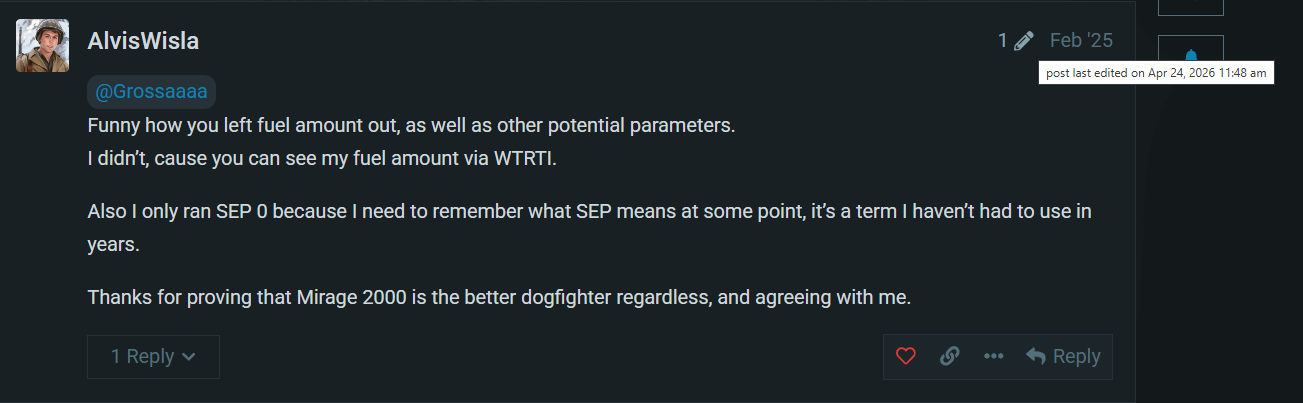This screenshot has width=1303, height=403.
Task: Open the @Grossaaaa mention
Action: tap(151, 92)
